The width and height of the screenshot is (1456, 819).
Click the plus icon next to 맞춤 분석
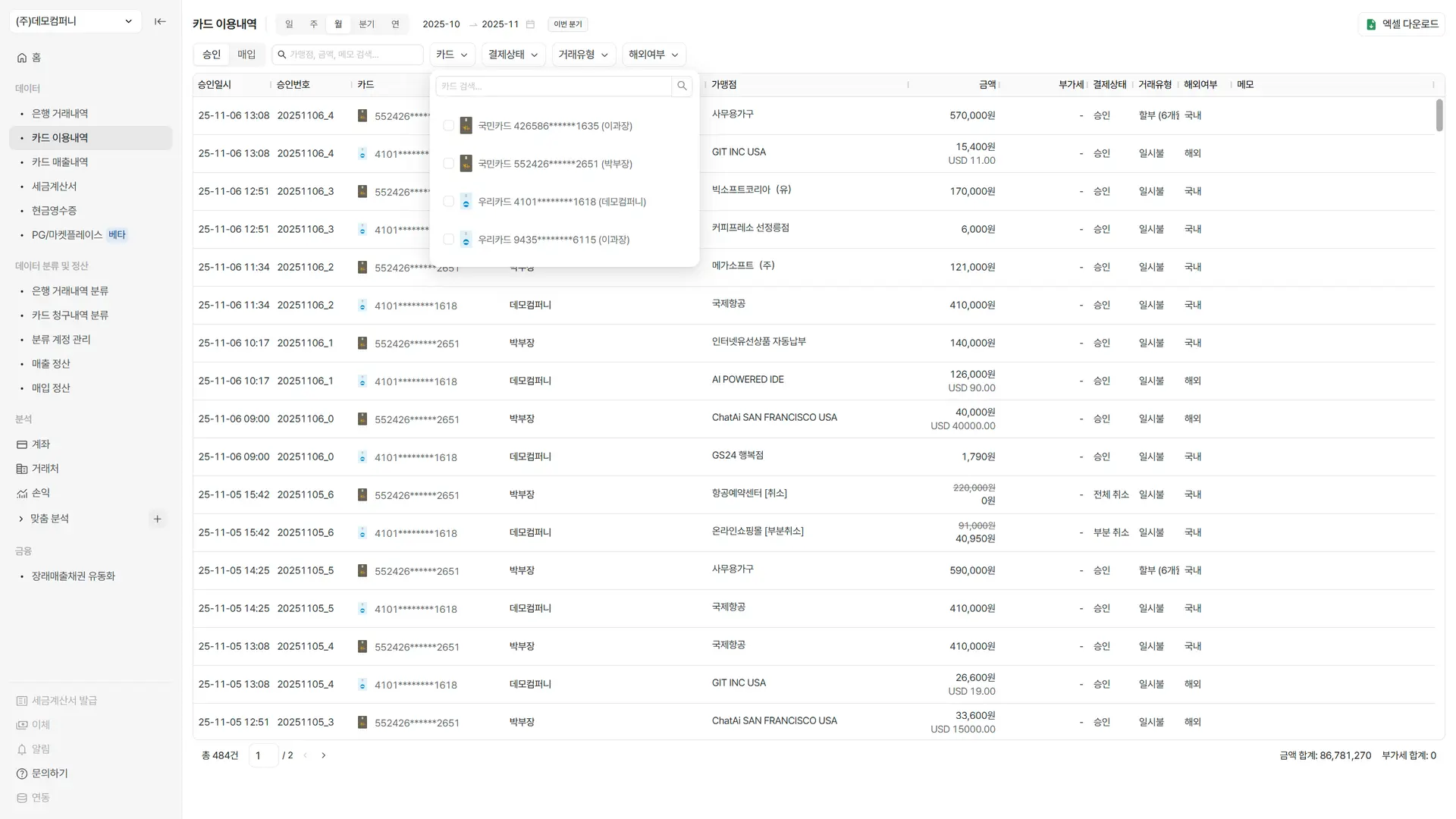pos(158,519)
